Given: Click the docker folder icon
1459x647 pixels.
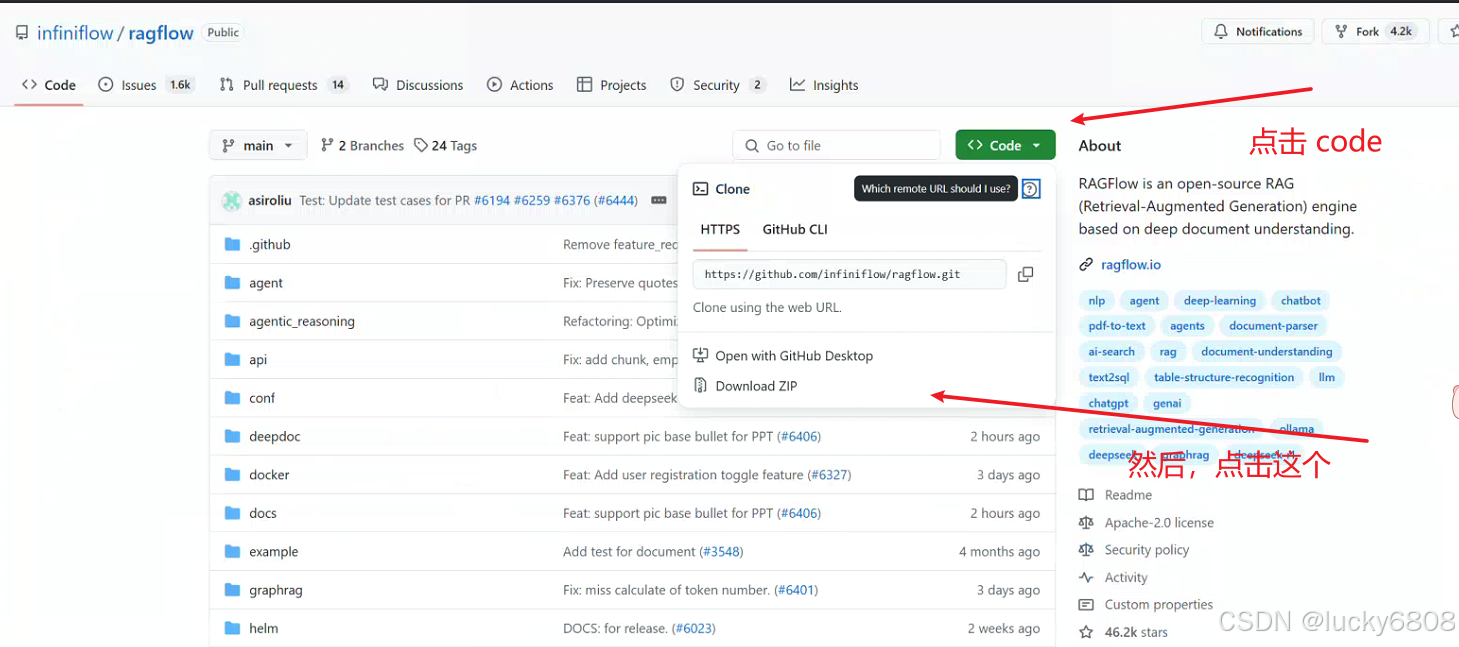Looking at the screenshot, I should 233,474.
